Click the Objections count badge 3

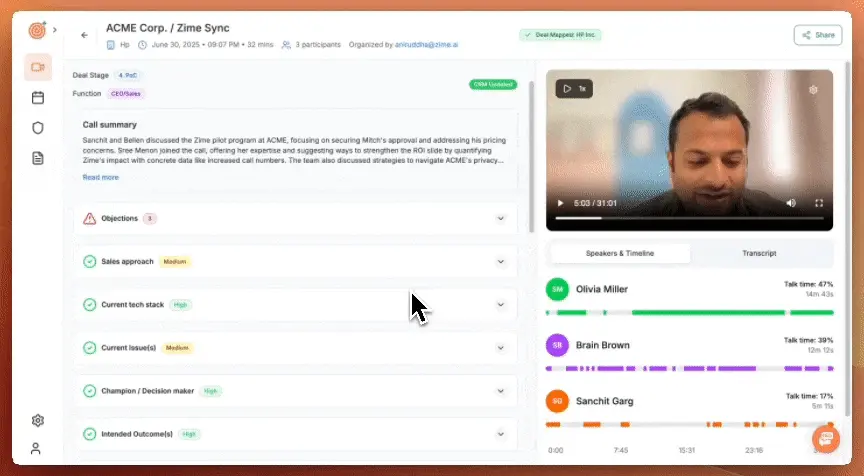[150, 219]
